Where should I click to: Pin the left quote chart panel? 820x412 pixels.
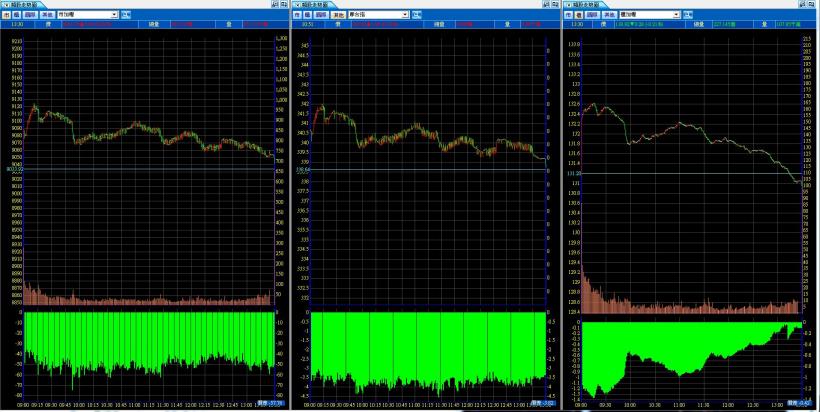point(274,5)
